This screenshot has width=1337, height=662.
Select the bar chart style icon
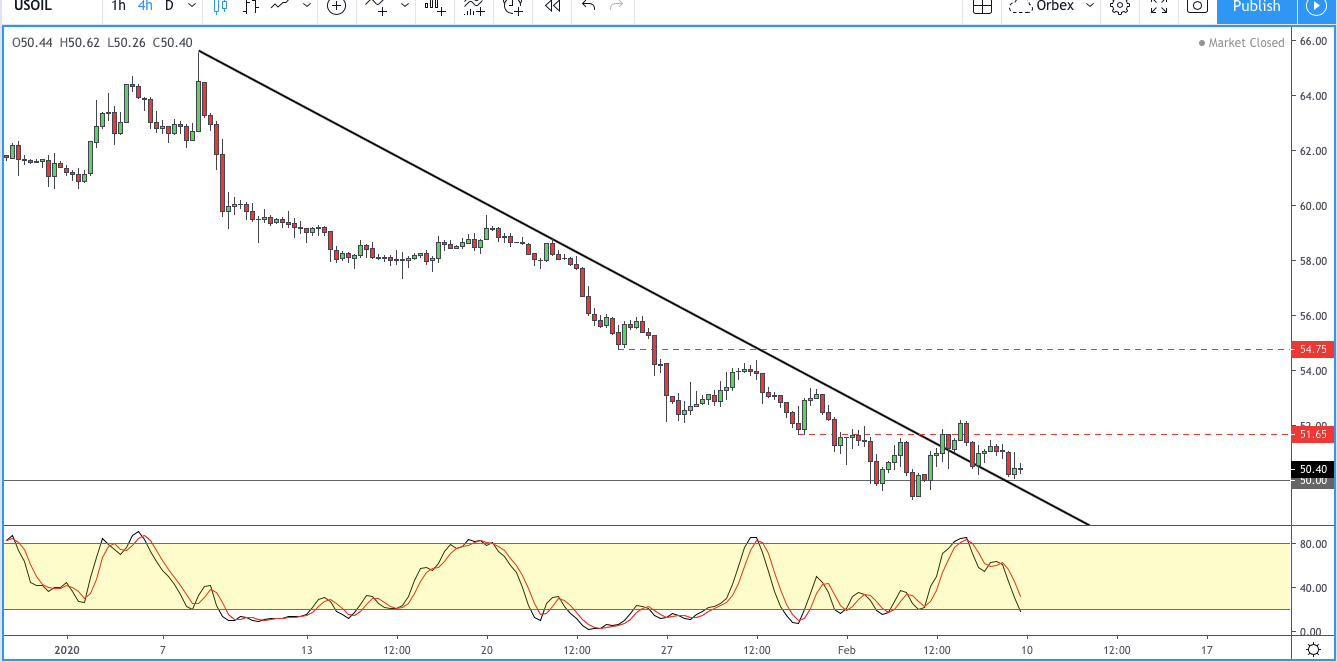pyautogui.click(x=252, y=6)
